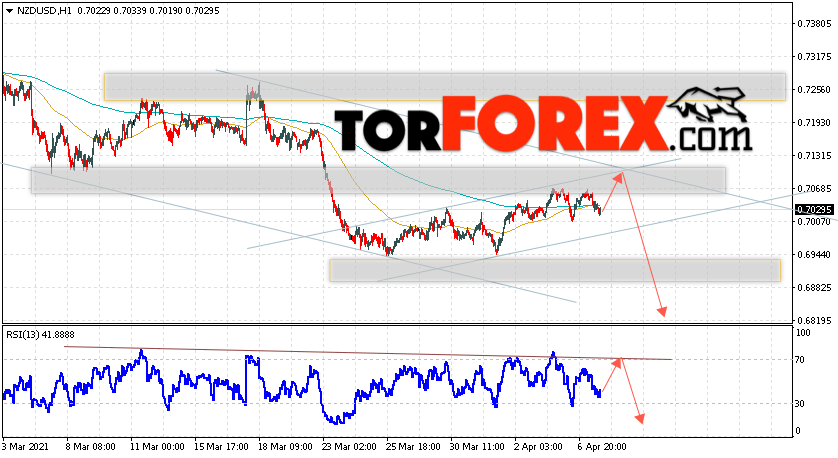Select the NZDUSD,H1 symbol title text
Viewport: 838px width, 458px height.
[x=44, y=11]
